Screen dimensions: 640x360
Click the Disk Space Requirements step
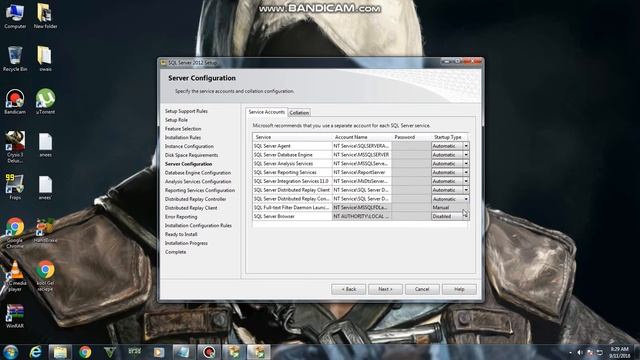tap(191, 155)
